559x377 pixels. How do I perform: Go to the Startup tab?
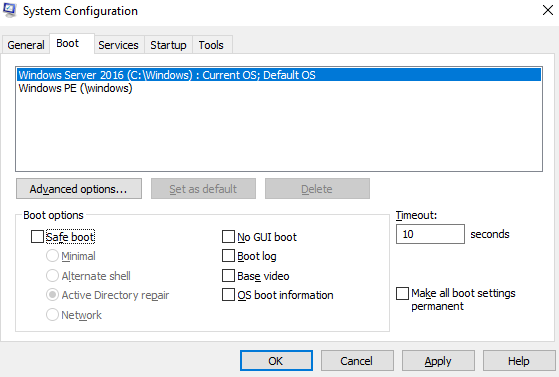coord(168,45)
